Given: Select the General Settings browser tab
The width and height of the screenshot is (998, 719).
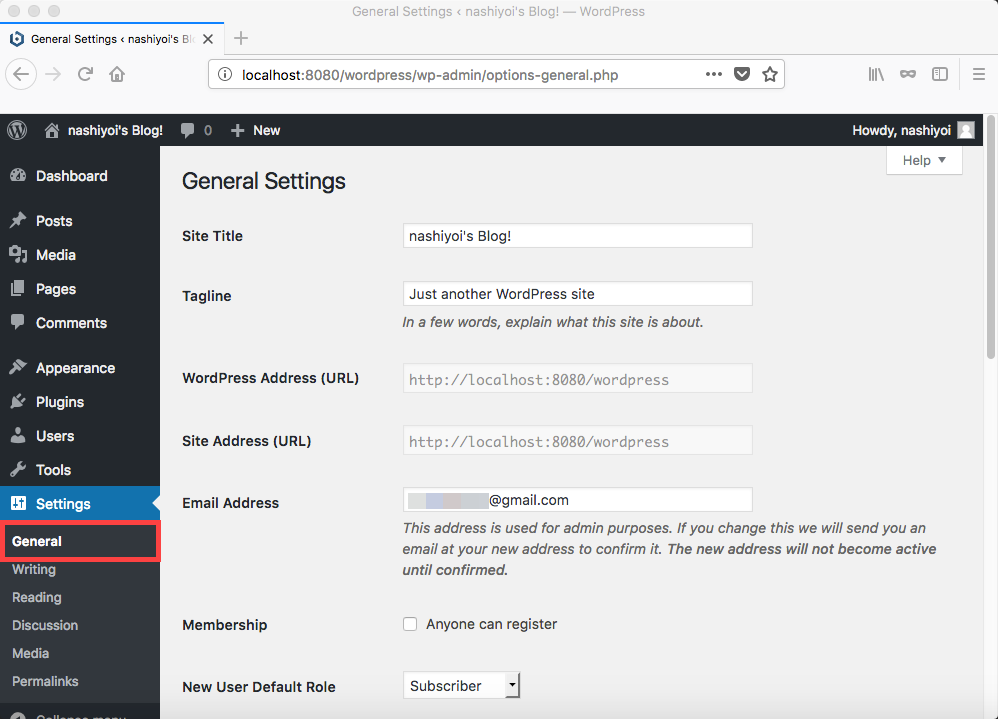Looking at the screenshot, I should pos(112,39).
